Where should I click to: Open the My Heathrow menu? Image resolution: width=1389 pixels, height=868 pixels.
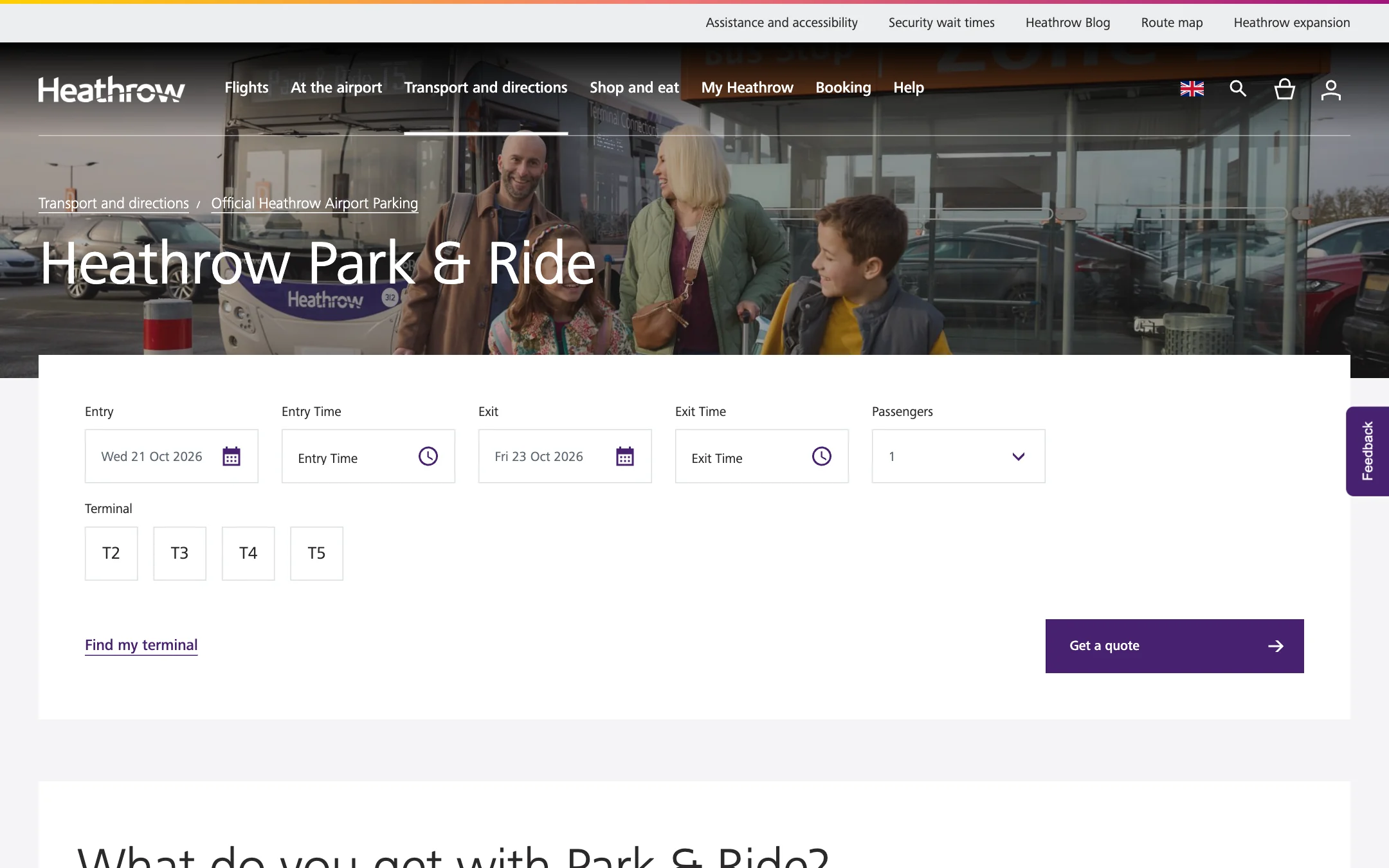747,87
